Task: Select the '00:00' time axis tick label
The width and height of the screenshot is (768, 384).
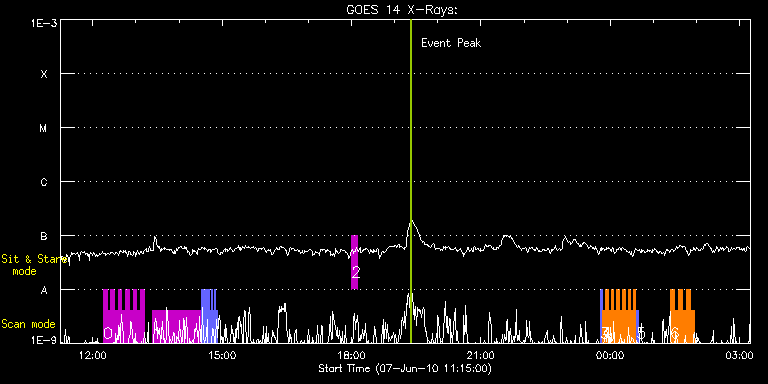Action: coord(610,355)
